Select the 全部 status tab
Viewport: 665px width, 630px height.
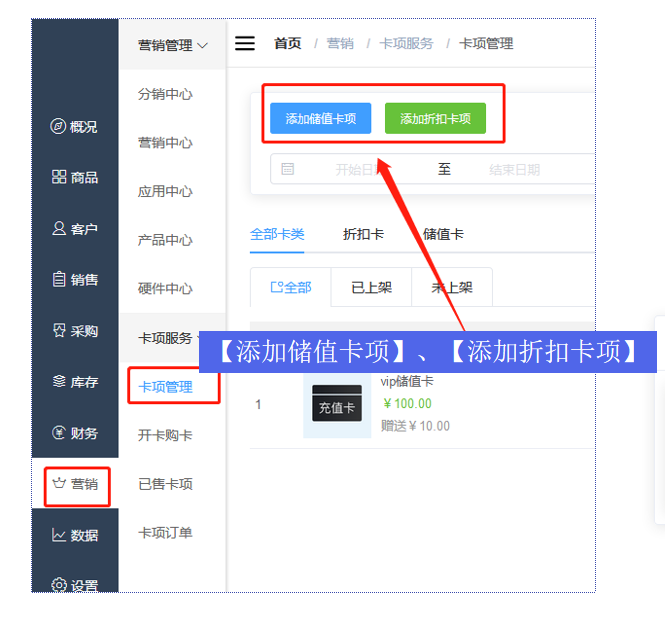coord(291,287)
